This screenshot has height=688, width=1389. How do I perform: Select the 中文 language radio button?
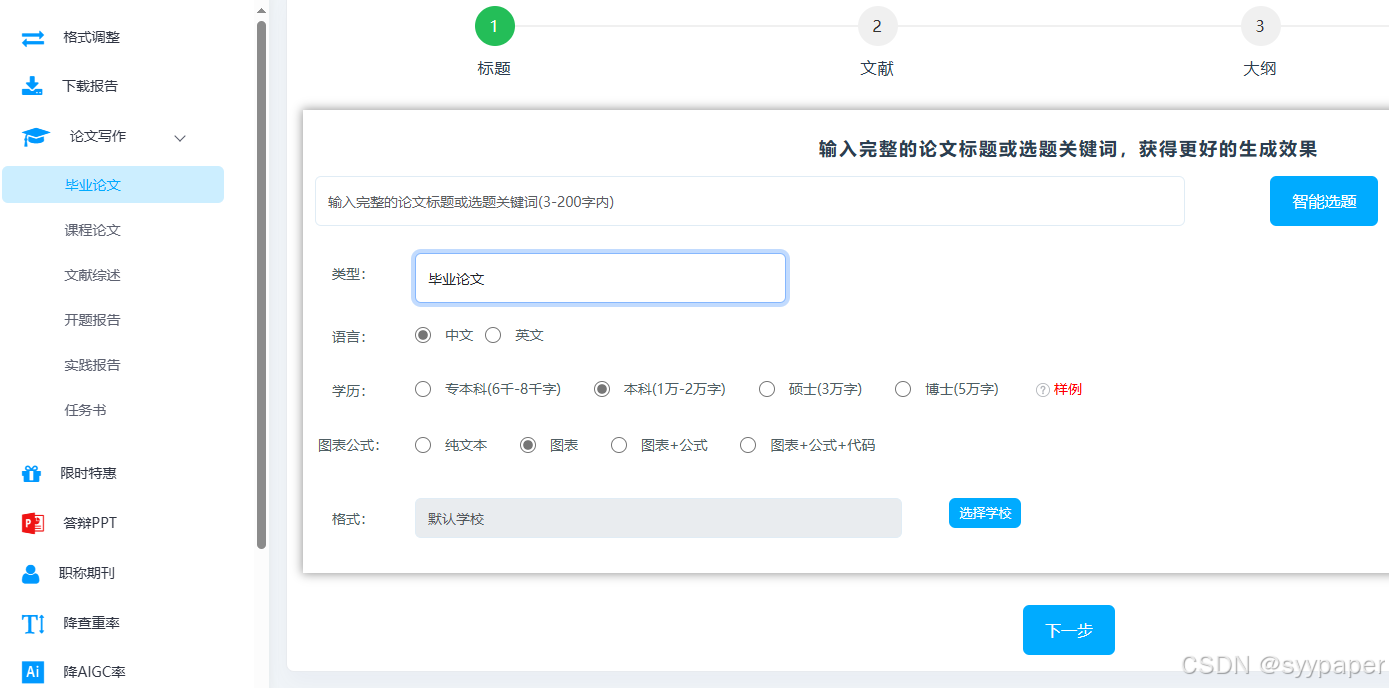[423, 335]
